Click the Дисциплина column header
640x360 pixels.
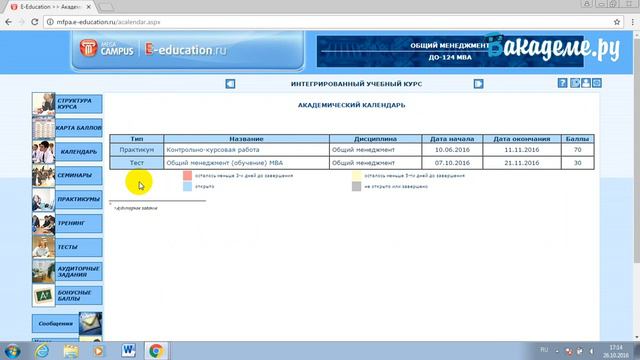tap(376, 139)
